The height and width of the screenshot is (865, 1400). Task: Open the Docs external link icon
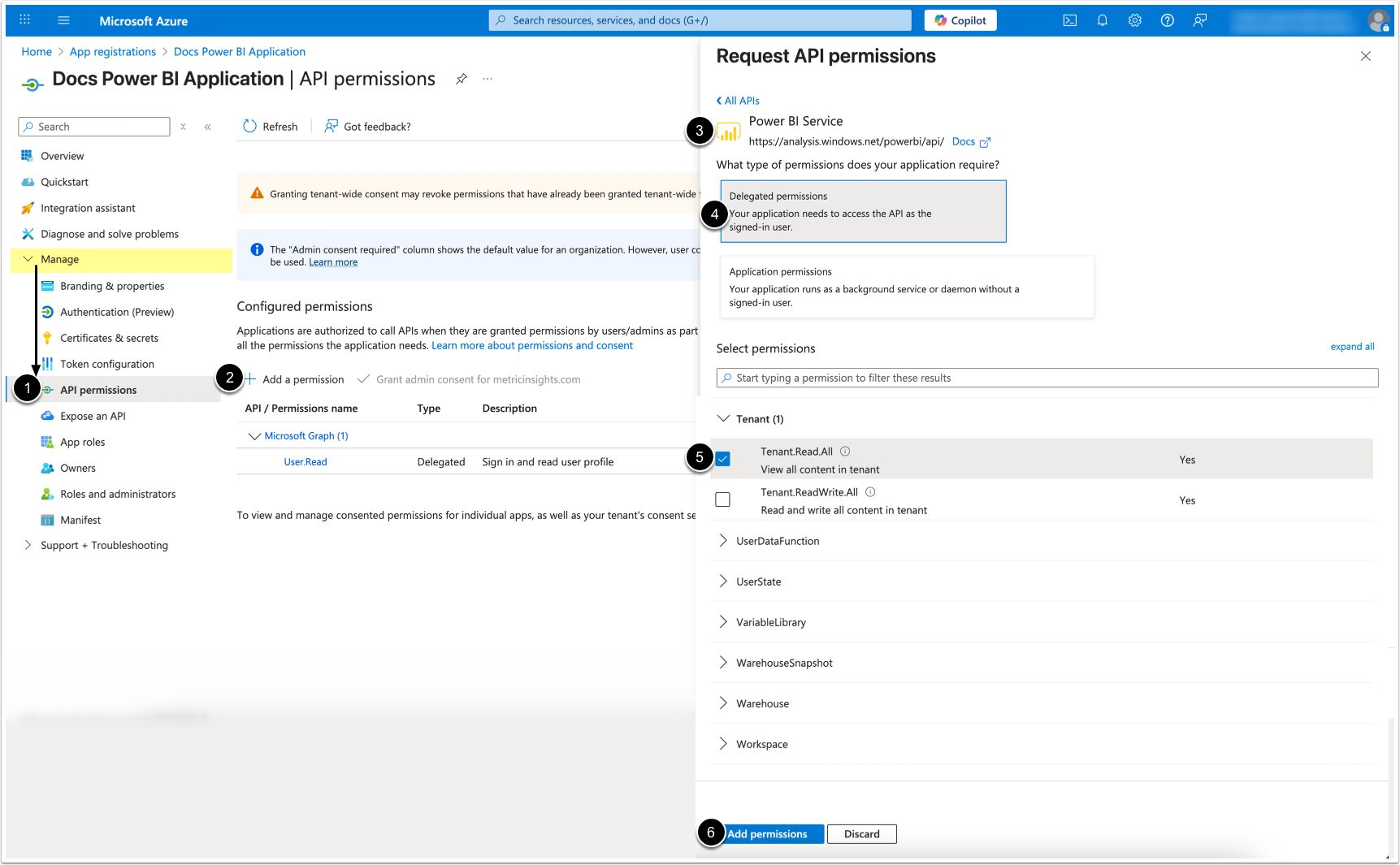point(985,142)
